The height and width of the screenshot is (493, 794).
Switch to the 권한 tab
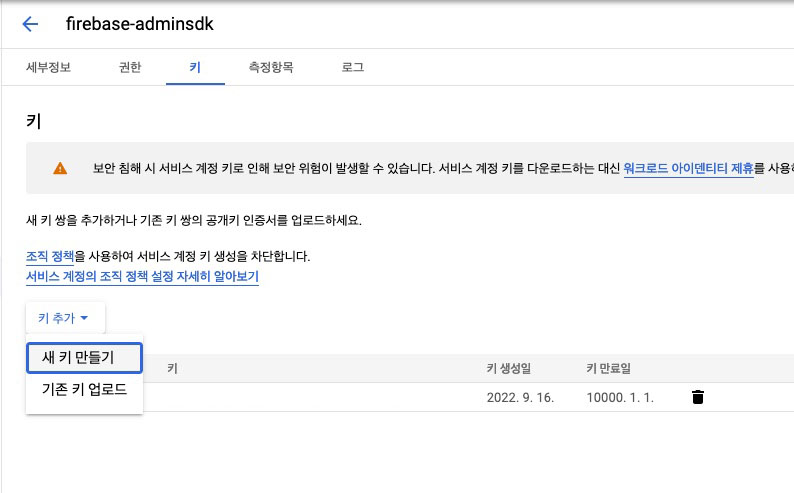(x=130, y=67)
